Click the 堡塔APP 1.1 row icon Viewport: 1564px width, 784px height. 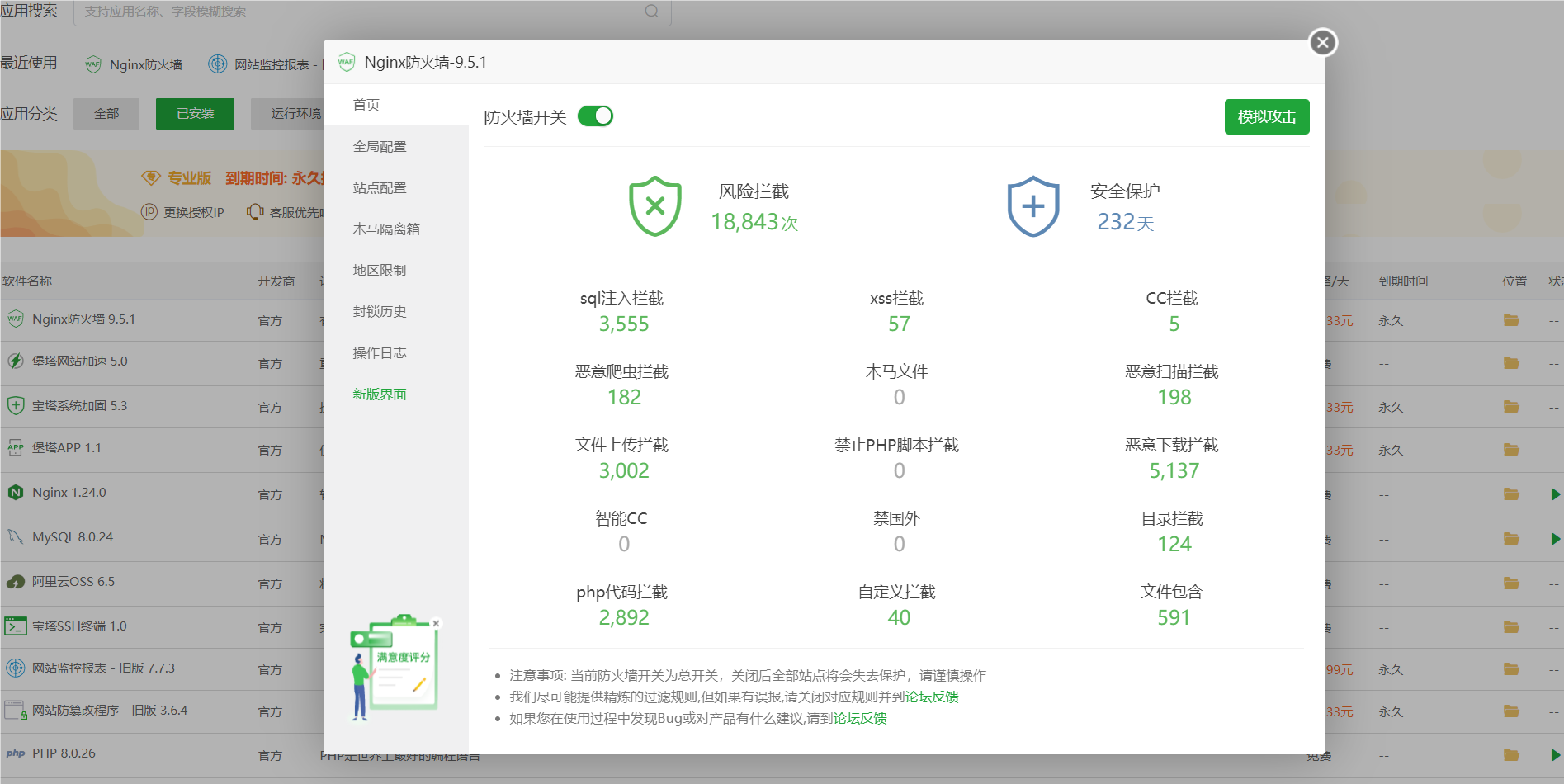tap(16, 448)
